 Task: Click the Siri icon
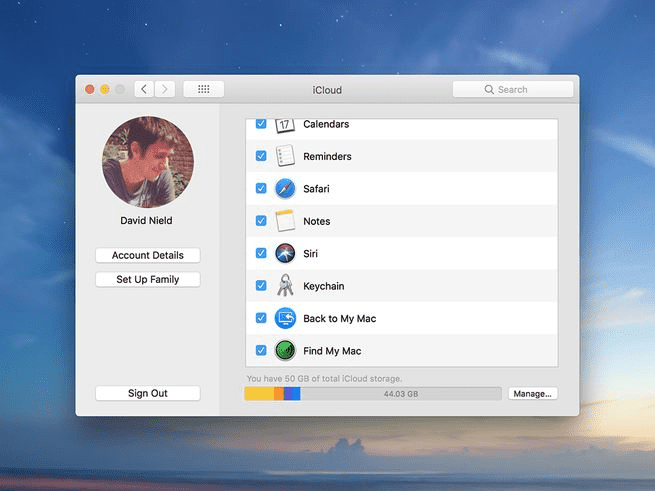pos(285,254)
